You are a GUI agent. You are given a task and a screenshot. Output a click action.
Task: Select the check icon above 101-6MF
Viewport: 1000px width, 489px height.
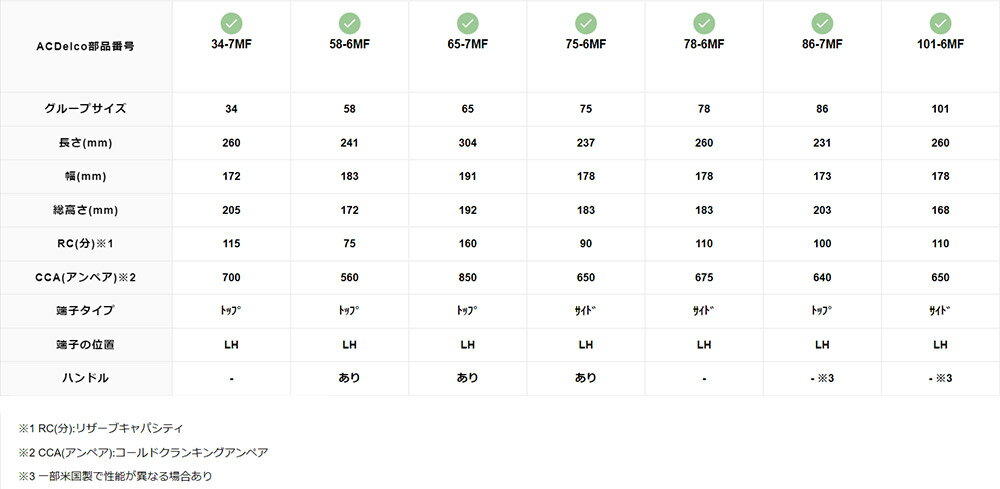[940, 22]
